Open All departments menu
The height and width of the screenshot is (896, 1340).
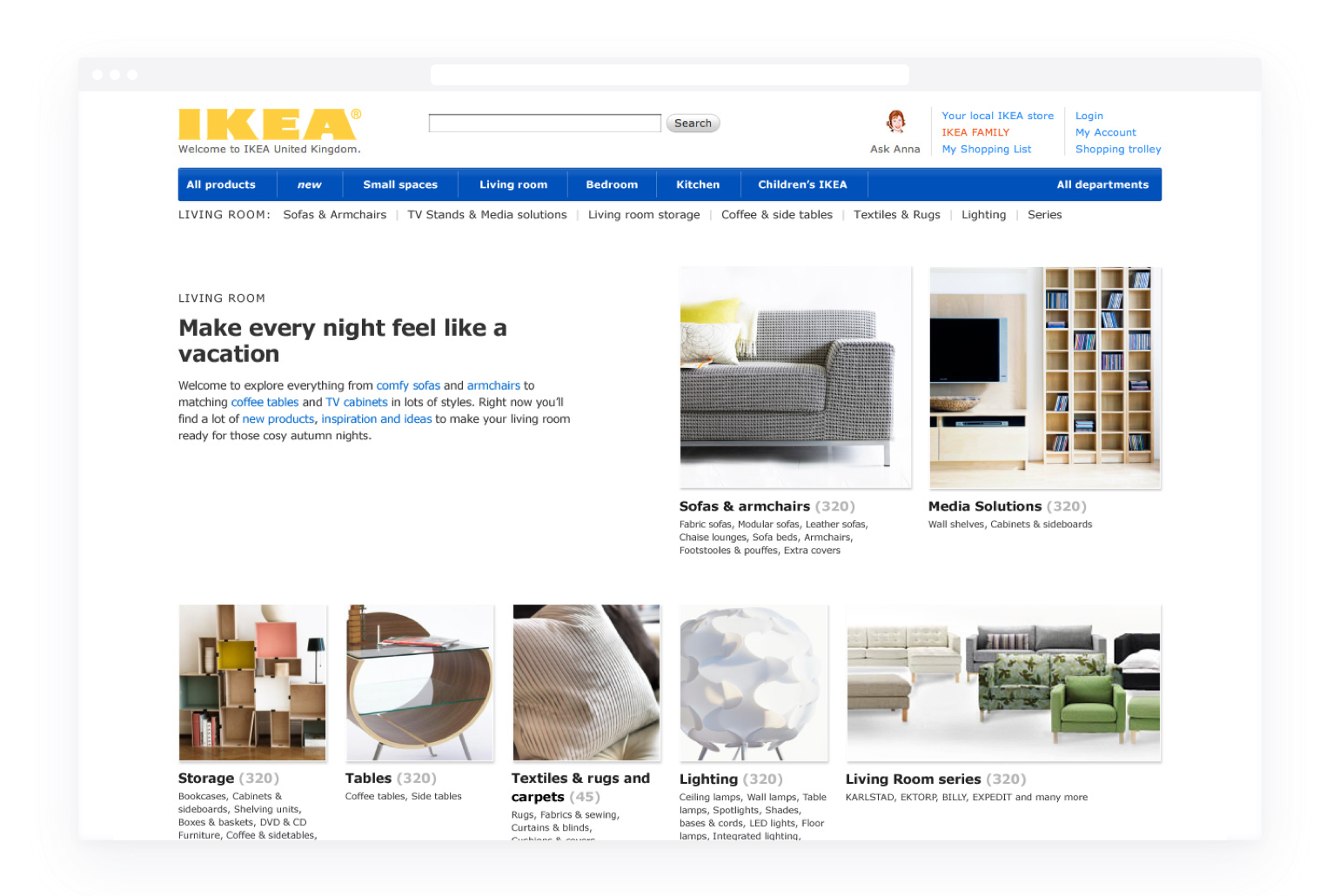[1102, 184]
